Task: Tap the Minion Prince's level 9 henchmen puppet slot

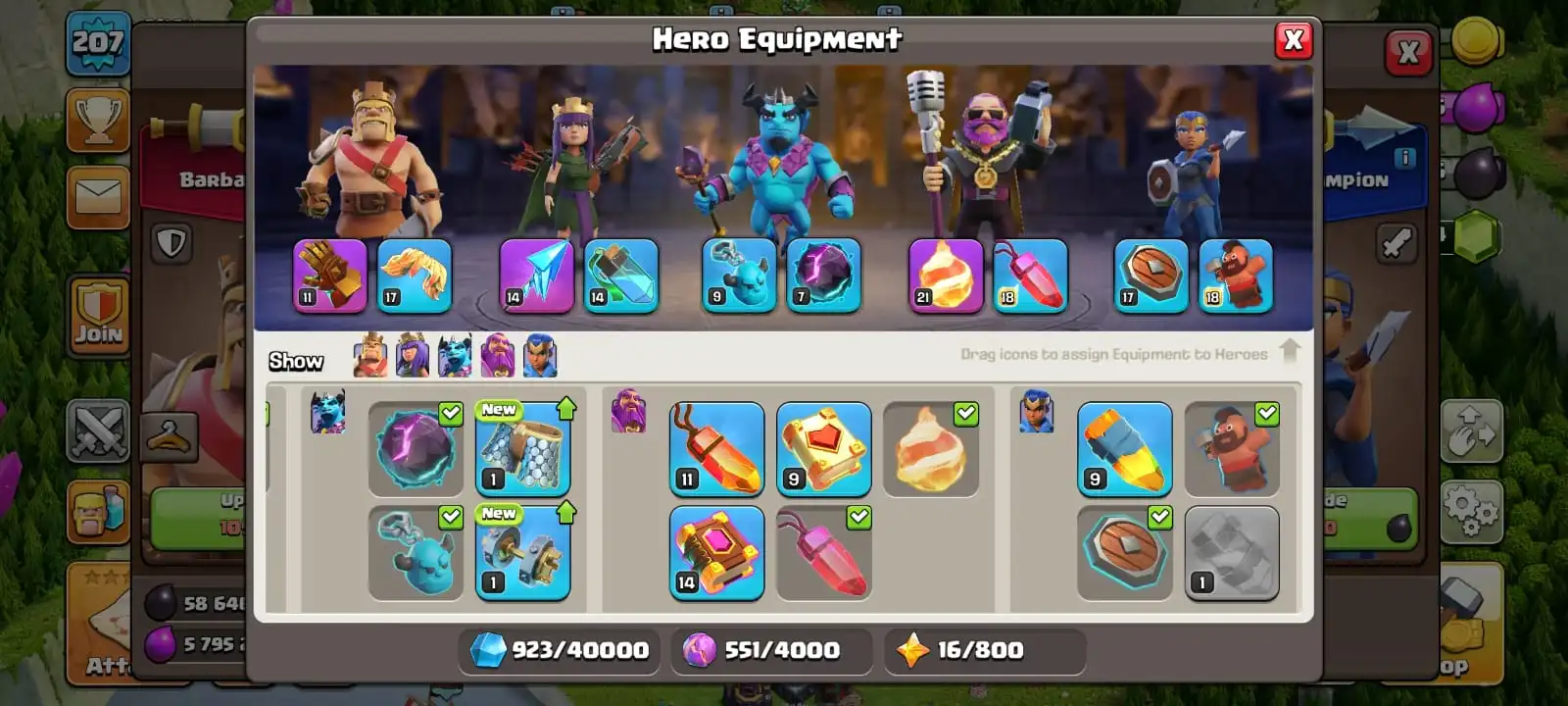Action: point(740,276)
